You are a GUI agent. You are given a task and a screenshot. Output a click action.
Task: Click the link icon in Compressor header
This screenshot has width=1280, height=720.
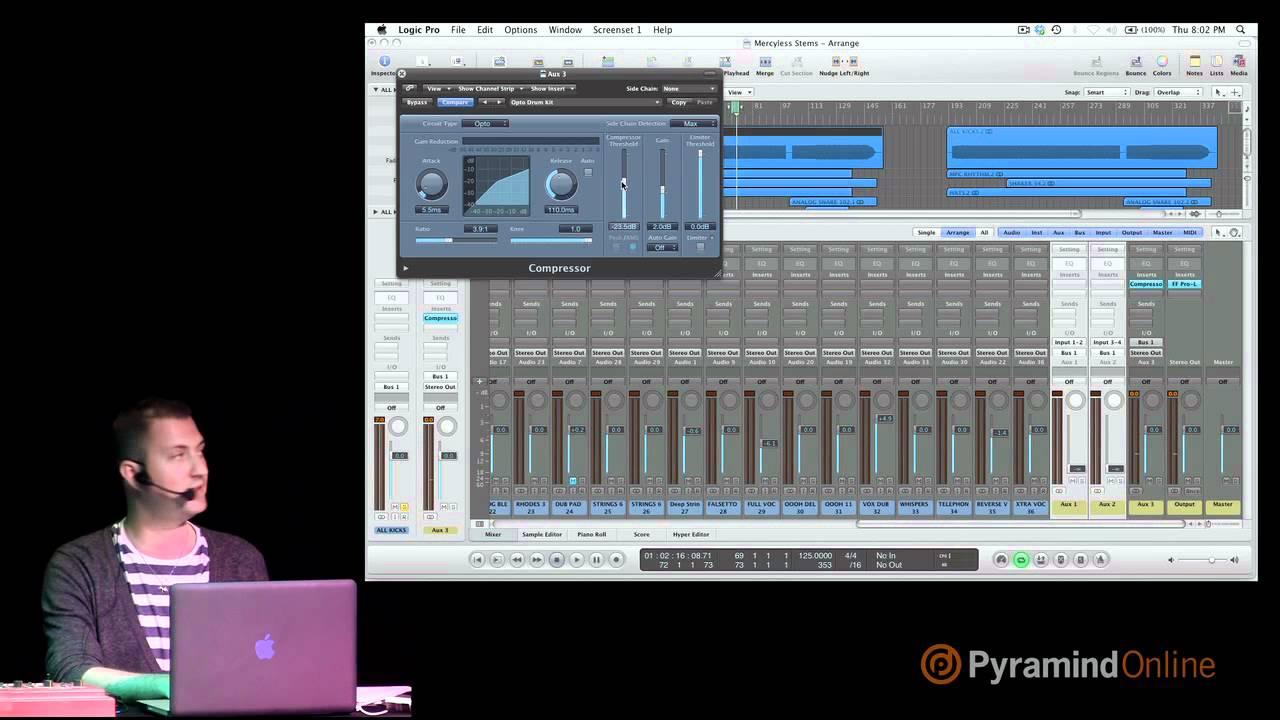[x=409, y=89]
